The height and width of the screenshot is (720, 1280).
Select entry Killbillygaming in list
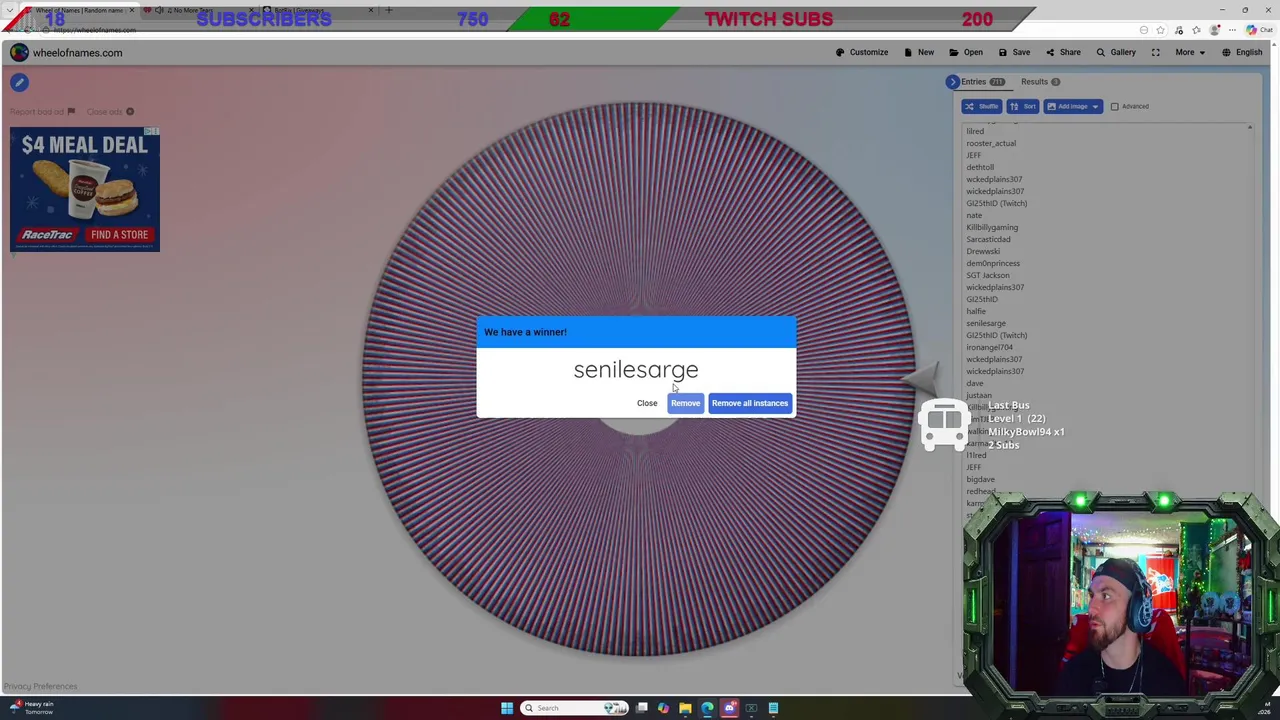click(992, 227)
